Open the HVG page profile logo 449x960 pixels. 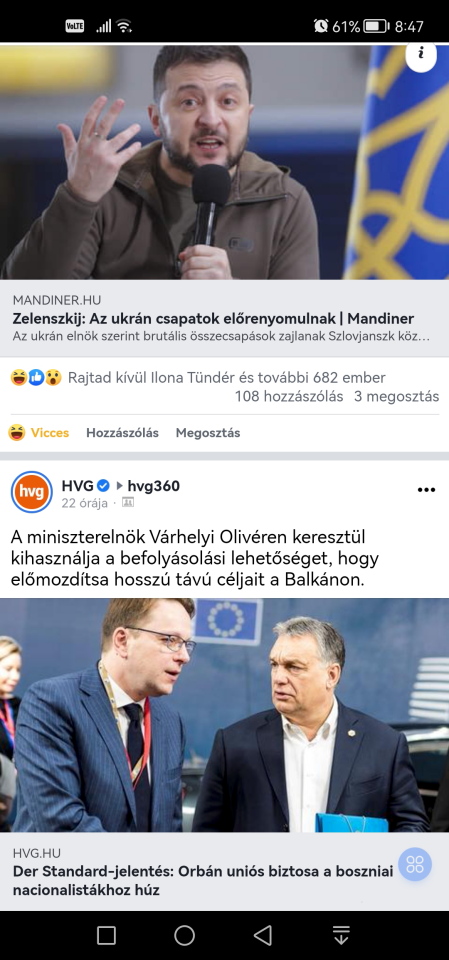pos(32,491)
